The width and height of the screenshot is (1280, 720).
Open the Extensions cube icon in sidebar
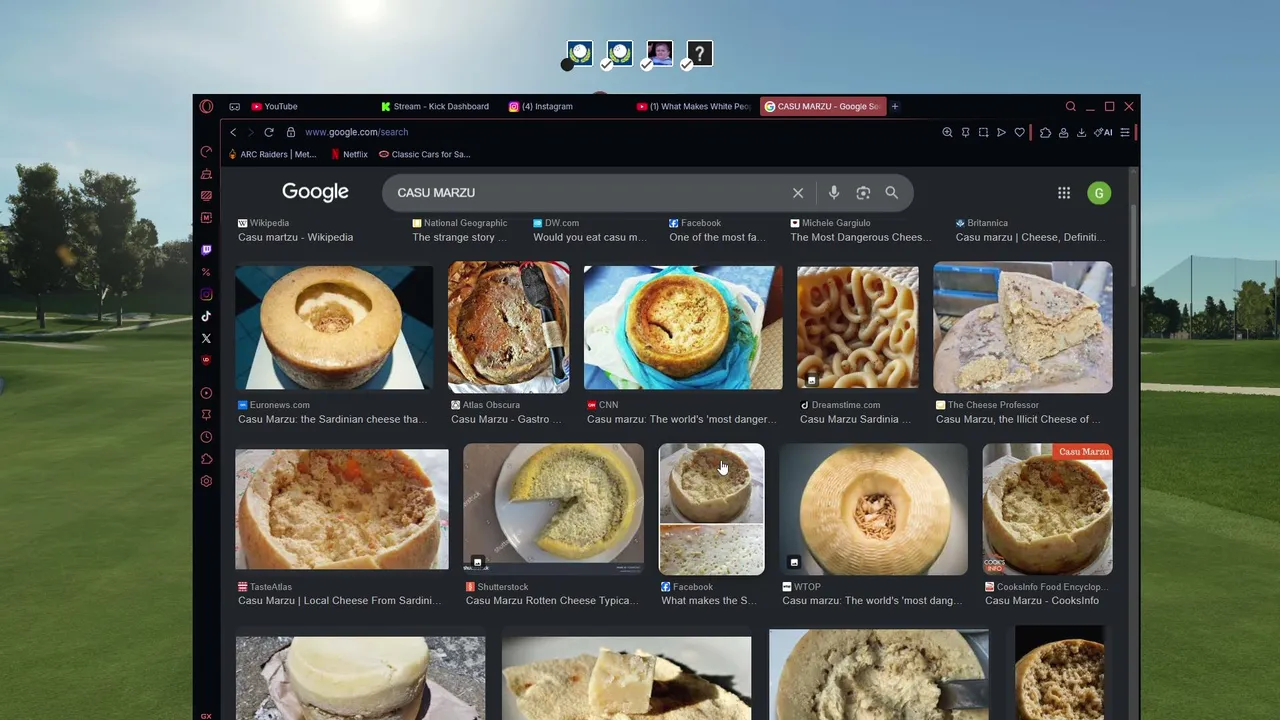click(206, 459)
